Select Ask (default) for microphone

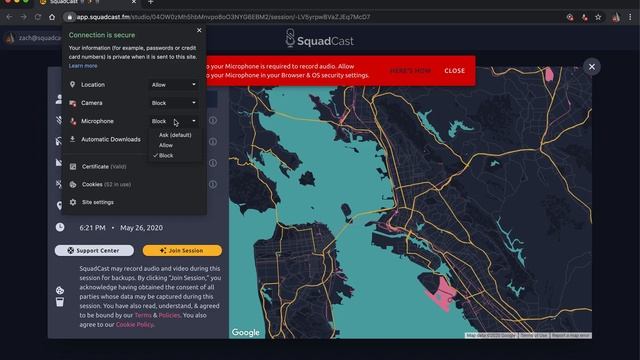175,135
